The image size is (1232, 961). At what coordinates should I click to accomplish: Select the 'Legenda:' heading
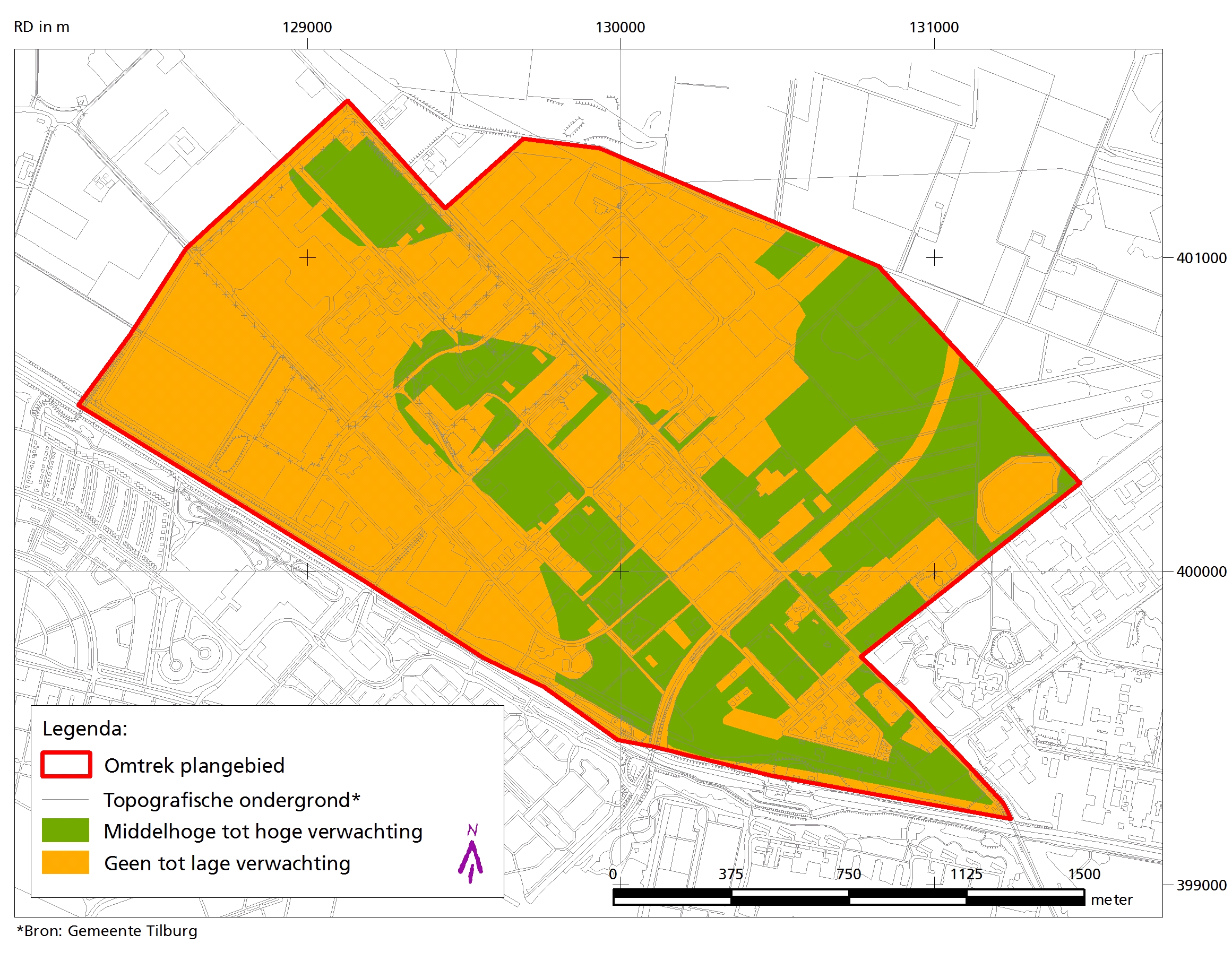(x=85, y=729)
